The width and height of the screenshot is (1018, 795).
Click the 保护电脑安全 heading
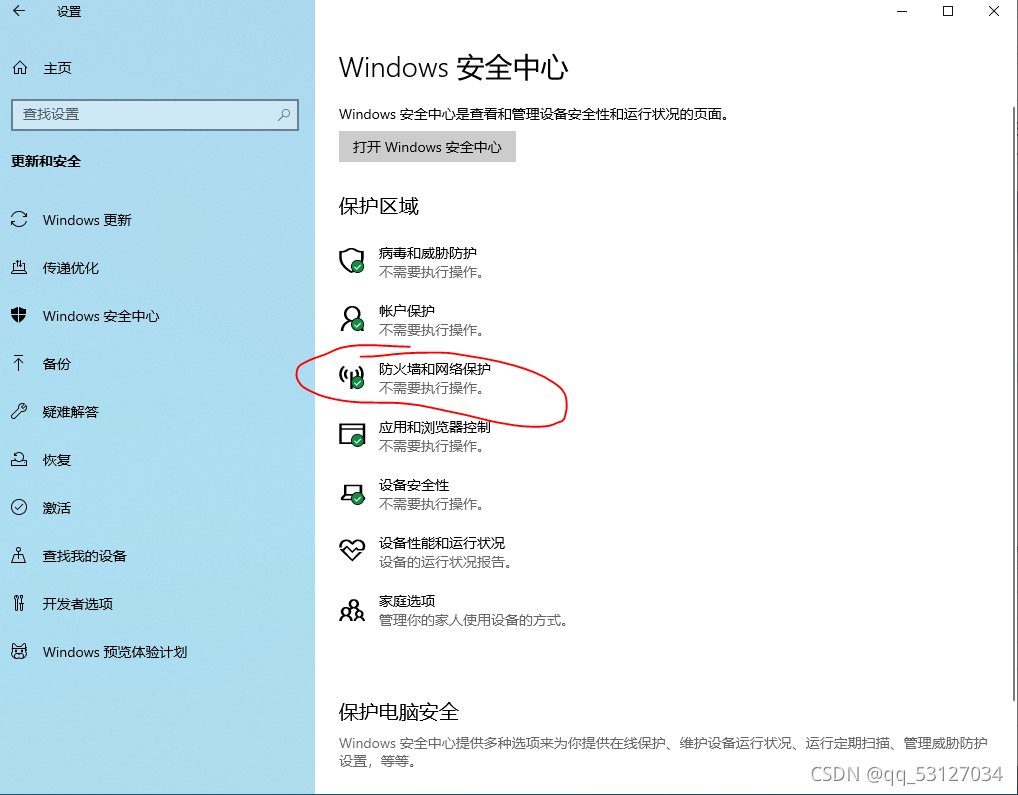(399, 711)
